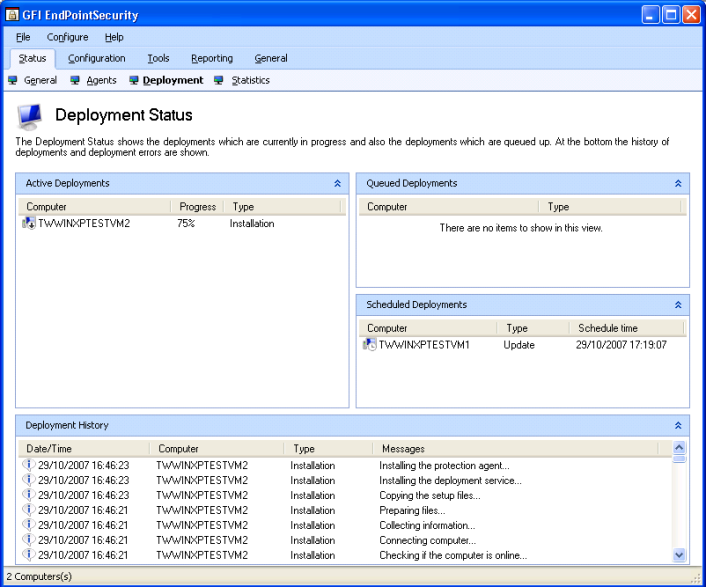This screenshot has width=706, height=587.
Task: Sort Scheduled Deployments by Computer column
Action: [x=428, y=328]
